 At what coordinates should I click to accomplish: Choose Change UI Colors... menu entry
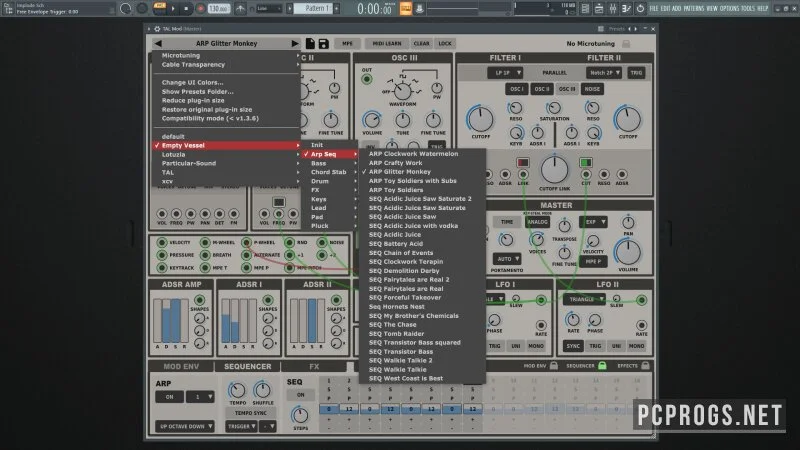(227, 83)
